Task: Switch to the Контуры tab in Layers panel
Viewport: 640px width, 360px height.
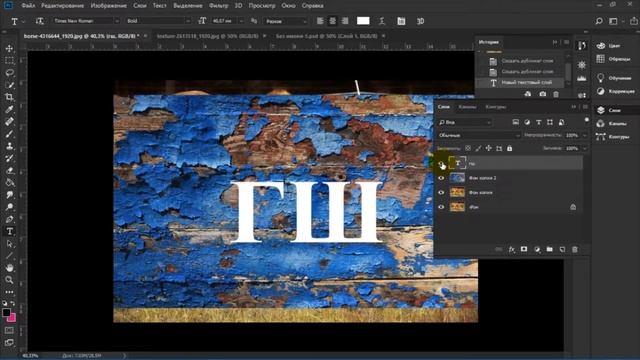Action: click(496, 107)
